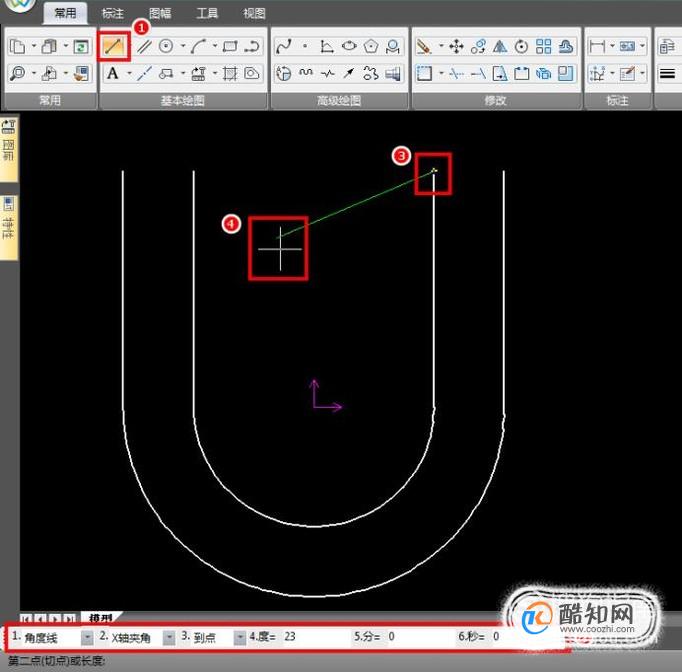Select the 模型 sheet tab
Screen dimensions: 682x672
tap(101, 618)
